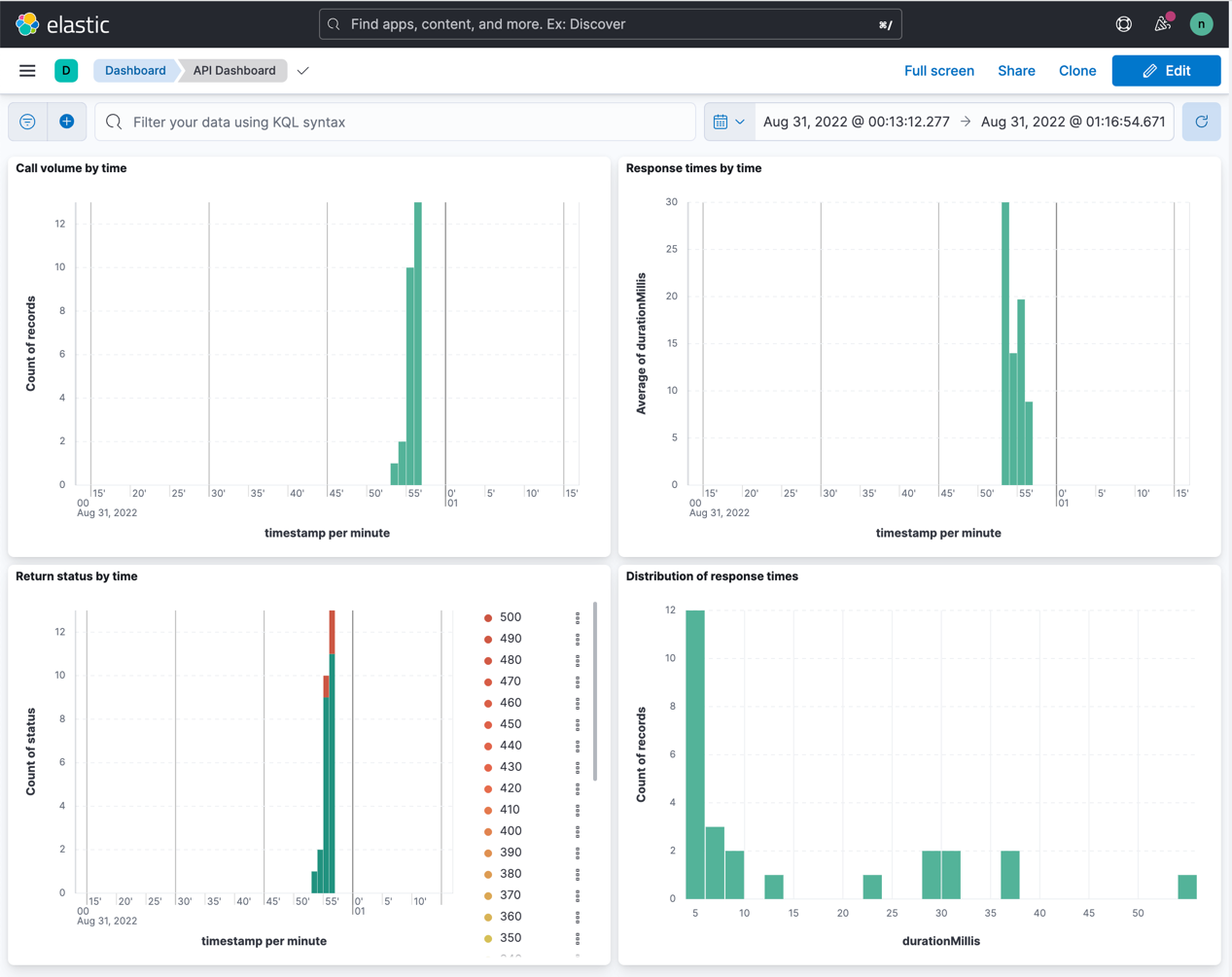Viewport: 1232px width, 977px height.
Task: Toggle legend label 360
Action: (x=510, y=917)
